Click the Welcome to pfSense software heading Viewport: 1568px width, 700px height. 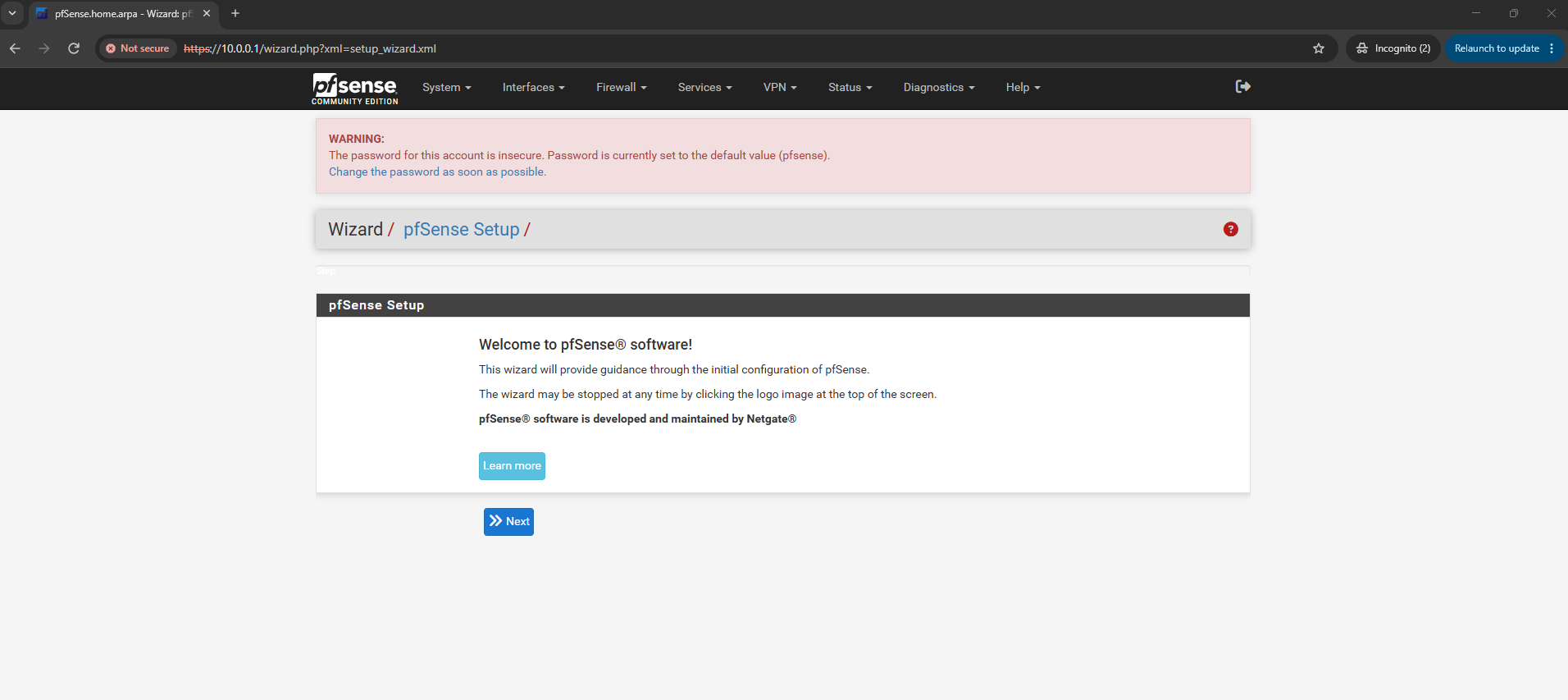pos(586,345)
